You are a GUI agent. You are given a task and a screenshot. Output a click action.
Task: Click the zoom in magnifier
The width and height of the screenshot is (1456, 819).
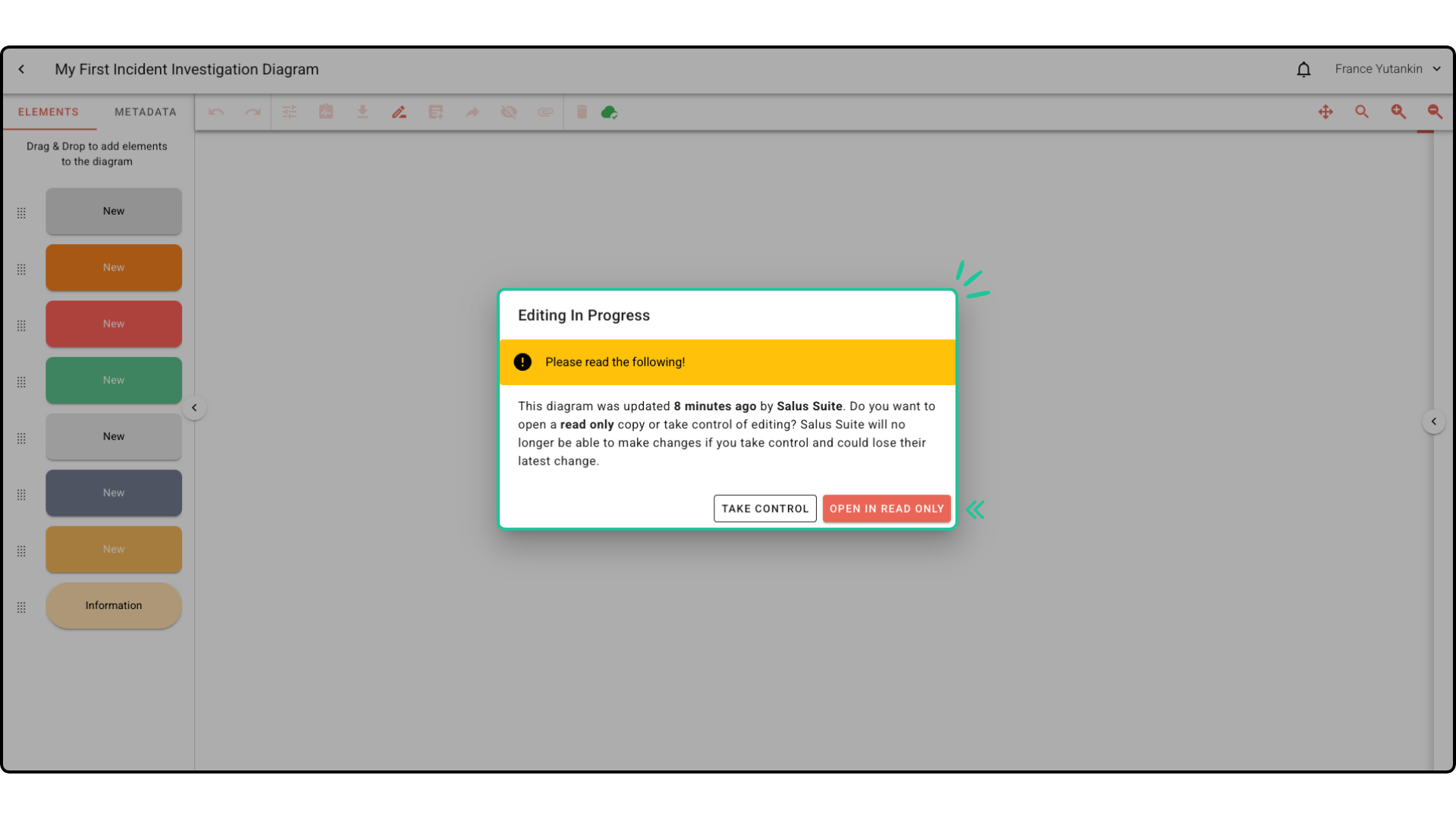pyautogui.click(x=1398, y=112)
